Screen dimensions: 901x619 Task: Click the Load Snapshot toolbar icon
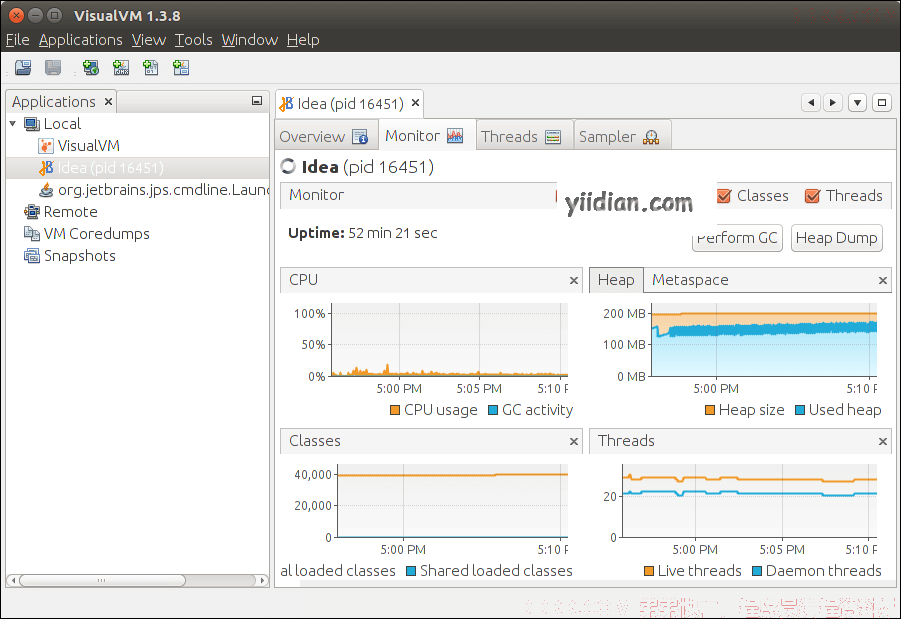pos(23,68)
